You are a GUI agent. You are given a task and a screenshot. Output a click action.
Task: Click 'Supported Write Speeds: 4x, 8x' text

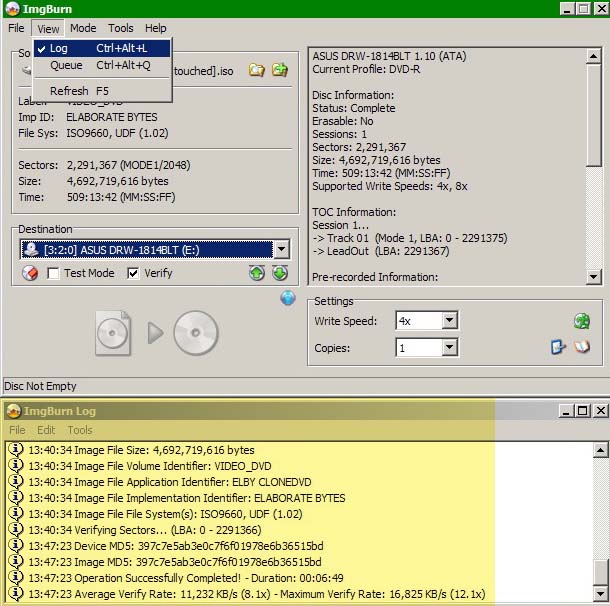click(390, 186)
